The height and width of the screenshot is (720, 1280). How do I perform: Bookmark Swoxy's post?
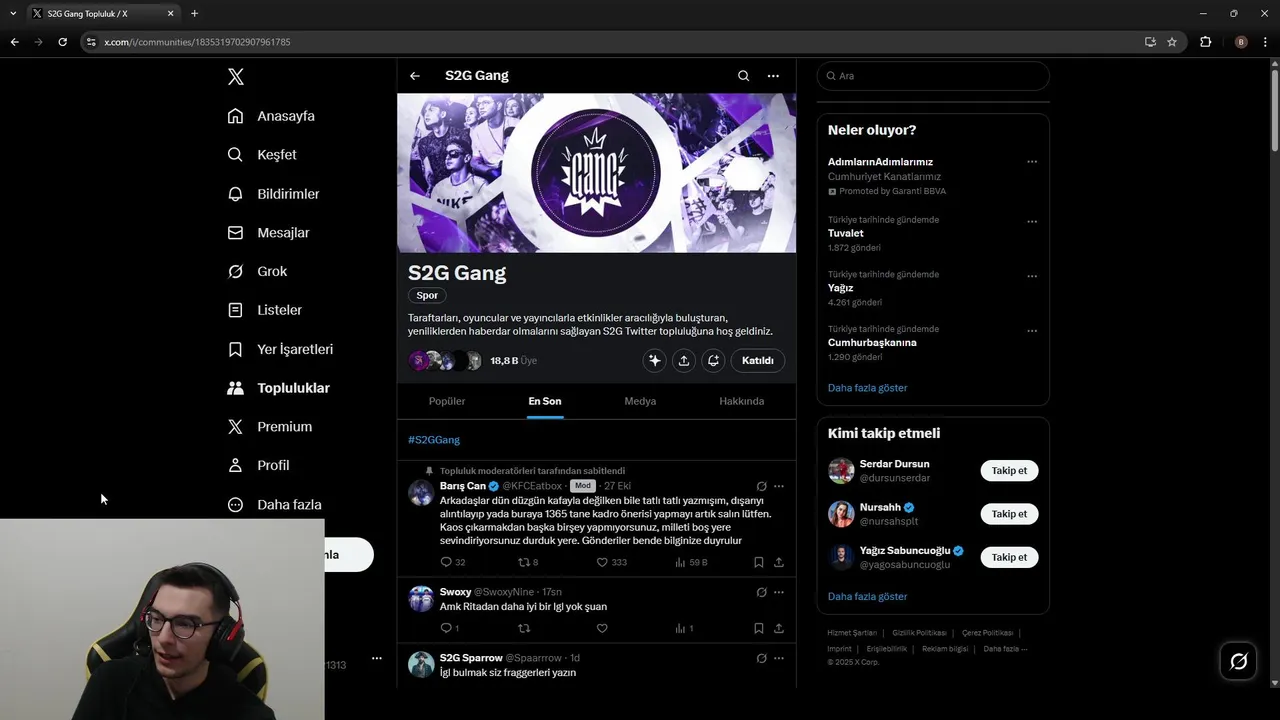[759, 628]
